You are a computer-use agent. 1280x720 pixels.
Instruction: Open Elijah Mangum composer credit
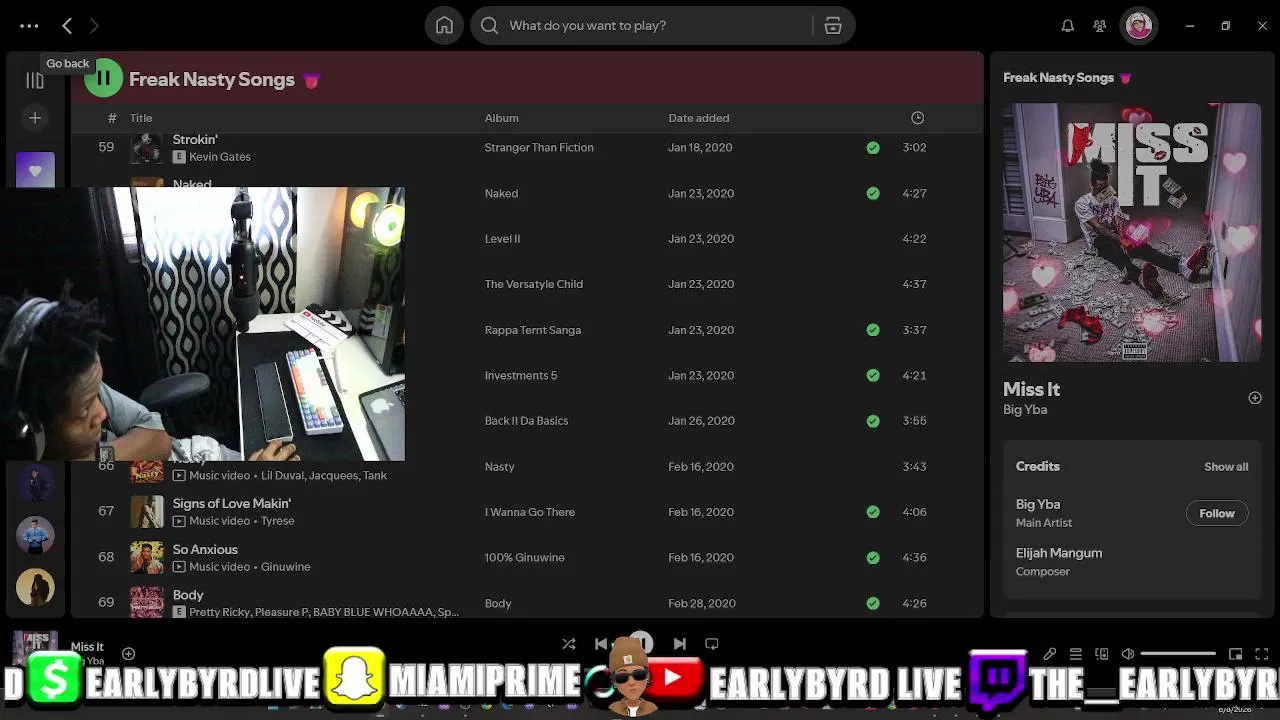point(1059,553)
